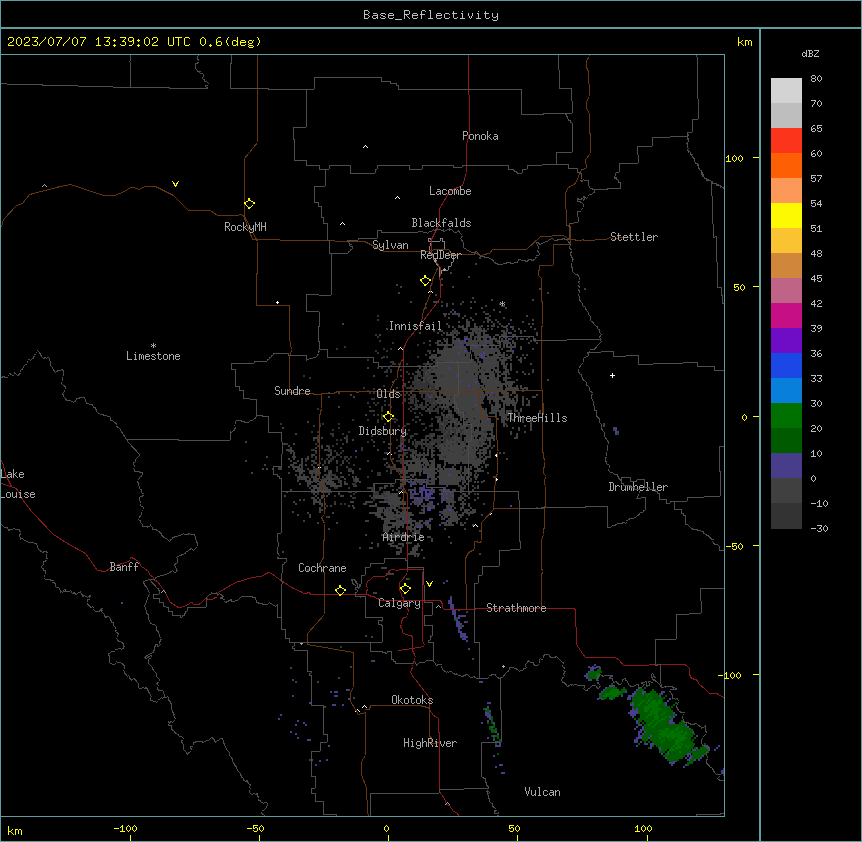862x842 pixels.
Task: Select the lightest gray 80-70 dBZ legend color
Action: click(786, 91)
